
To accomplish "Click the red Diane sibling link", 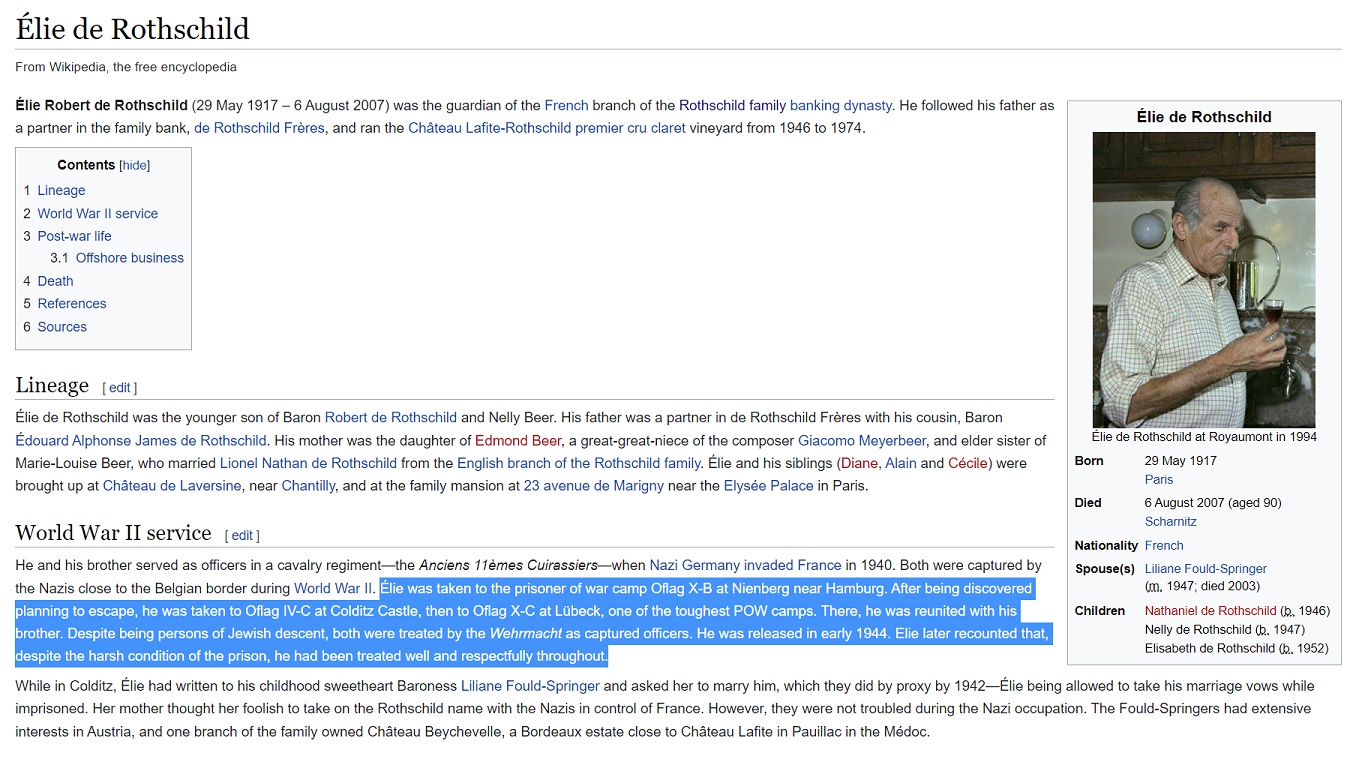I will pos(860,463).
